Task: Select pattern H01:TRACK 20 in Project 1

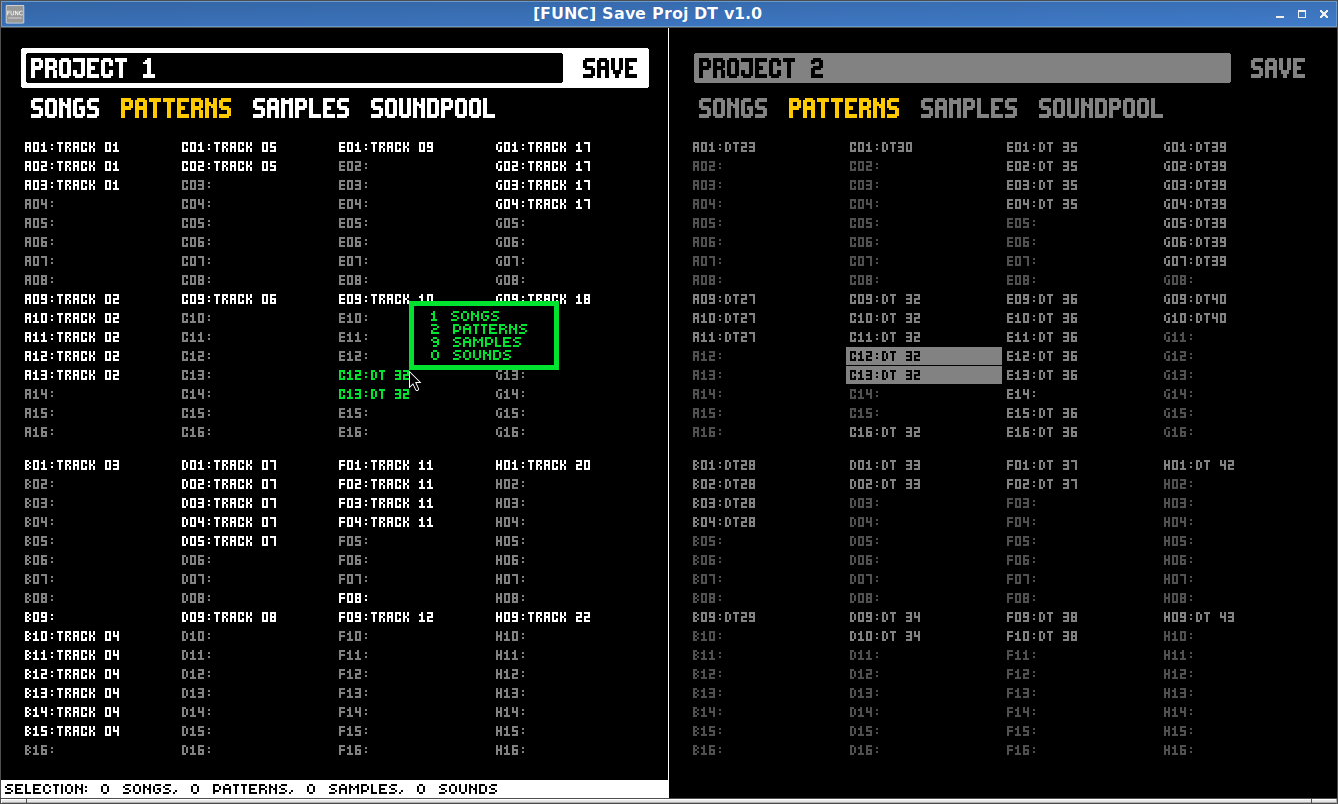Action: [x=543, y=465]
